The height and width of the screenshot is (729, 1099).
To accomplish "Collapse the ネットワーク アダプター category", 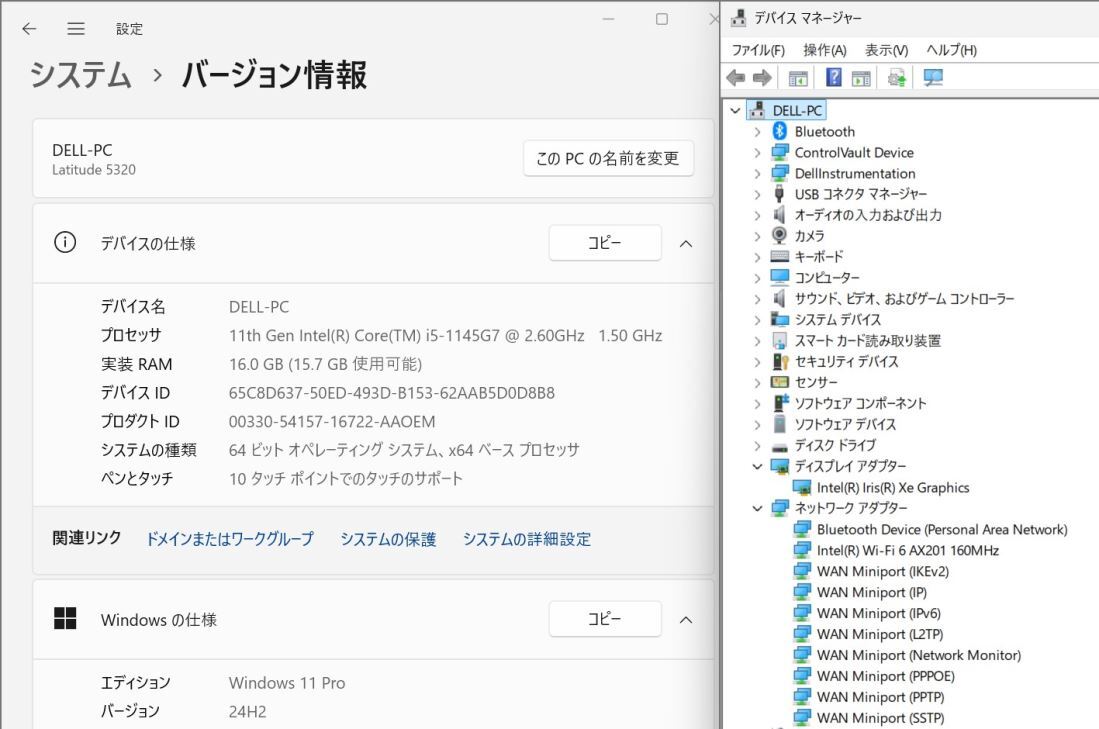I will (x=757, y=508).
